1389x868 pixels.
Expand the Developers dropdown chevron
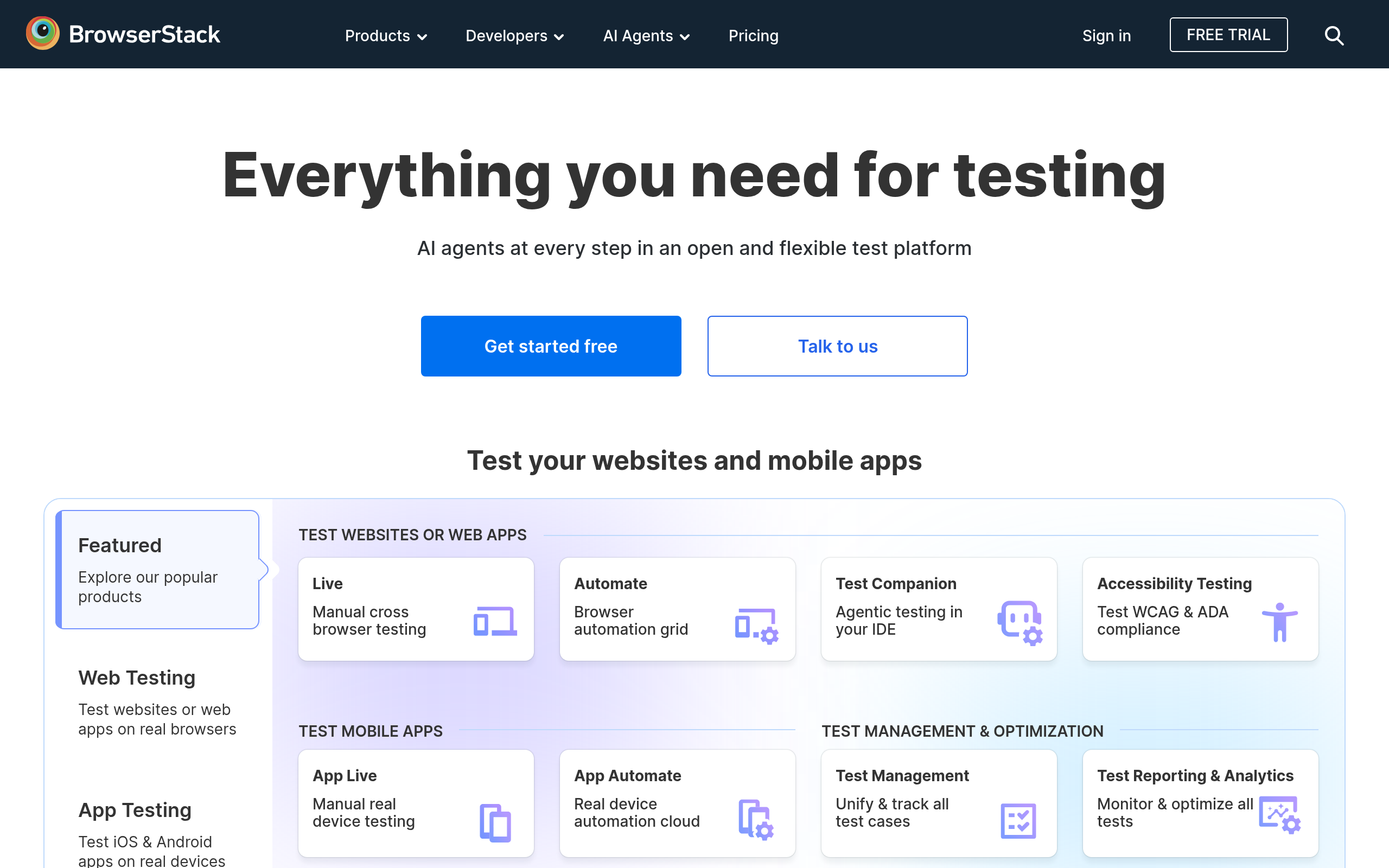tap(559, 37)
